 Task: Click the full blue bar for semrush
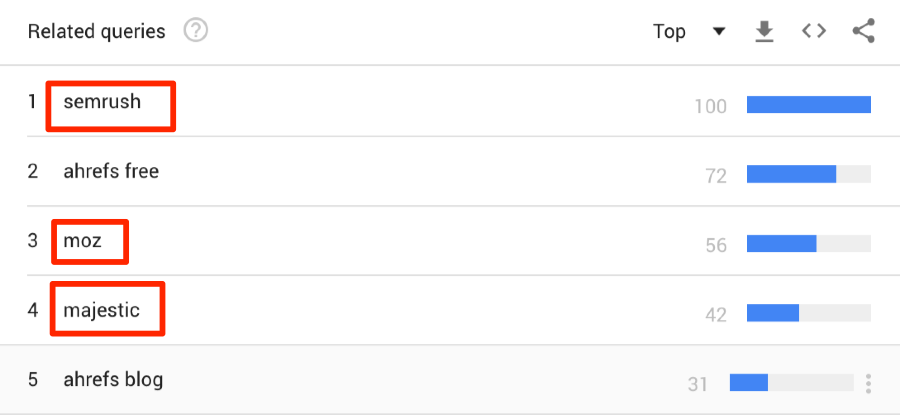[809, 104]
